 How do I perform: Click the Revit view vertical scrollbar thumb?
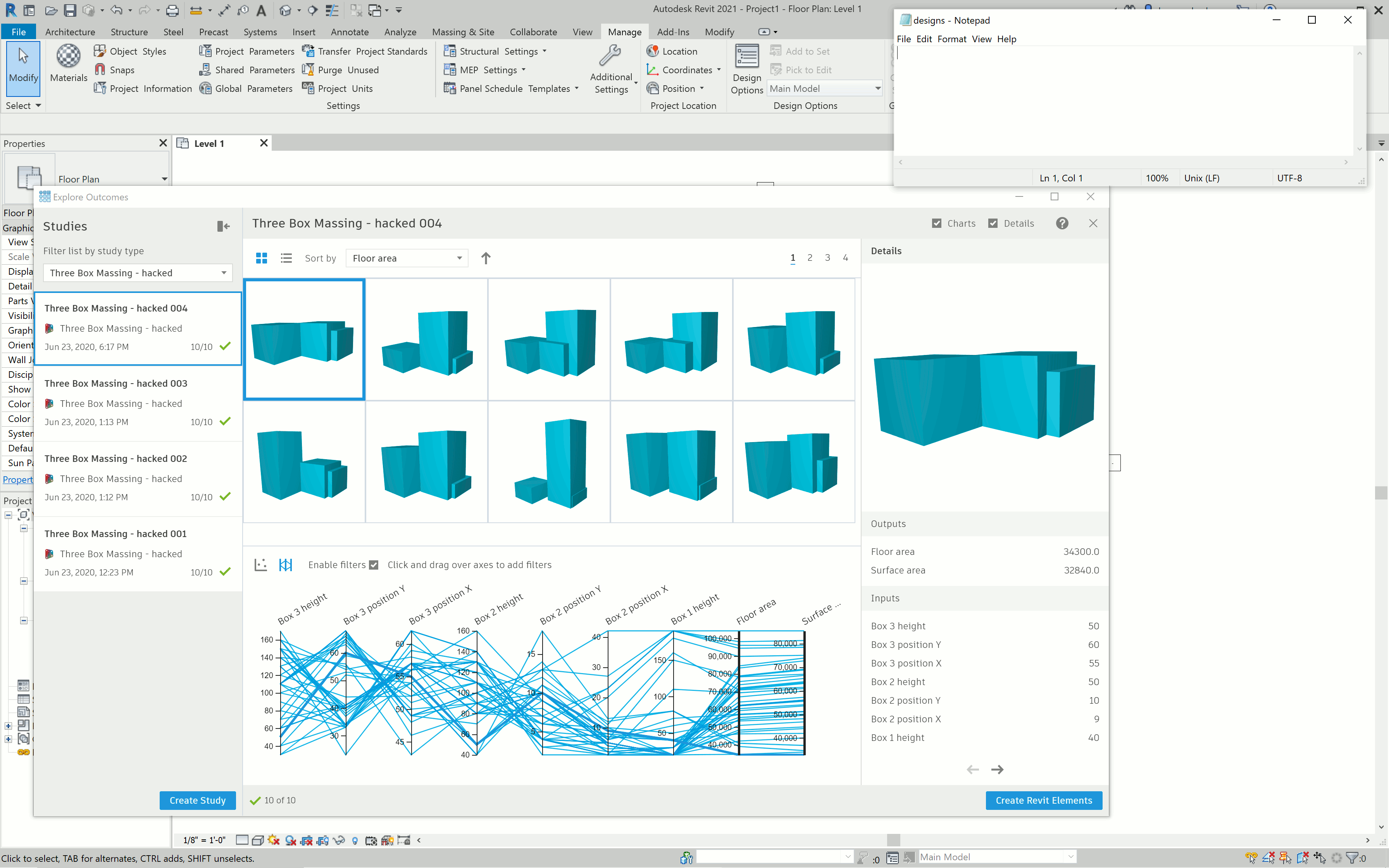click(1382, 493)
